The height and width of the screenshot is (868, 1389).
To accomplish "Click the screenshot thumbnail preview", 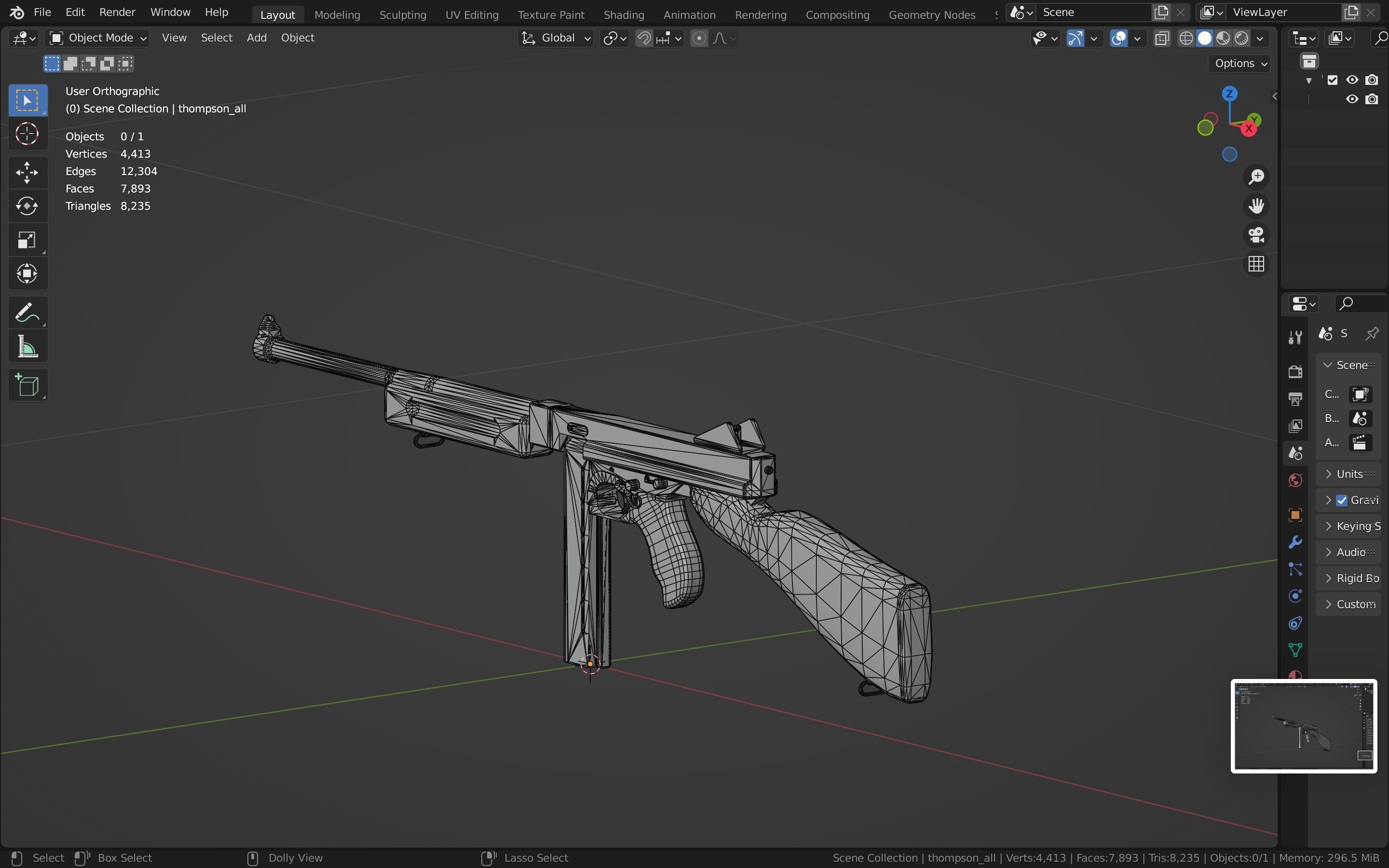I will (1304, 726).
